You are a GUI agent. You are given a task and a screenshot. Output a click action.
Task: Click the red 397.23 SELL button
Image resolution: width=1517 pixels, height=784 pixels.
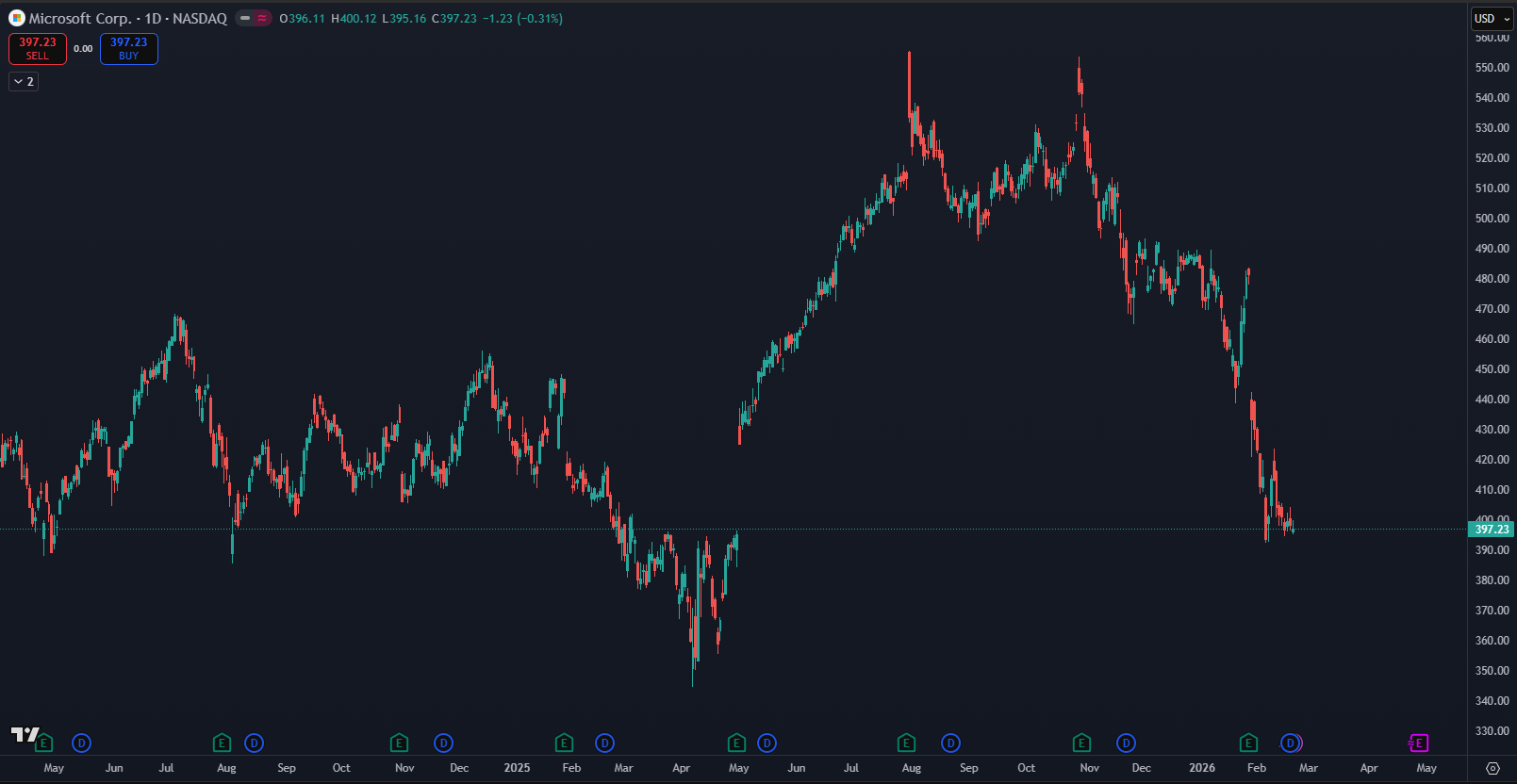coord(38,48)
